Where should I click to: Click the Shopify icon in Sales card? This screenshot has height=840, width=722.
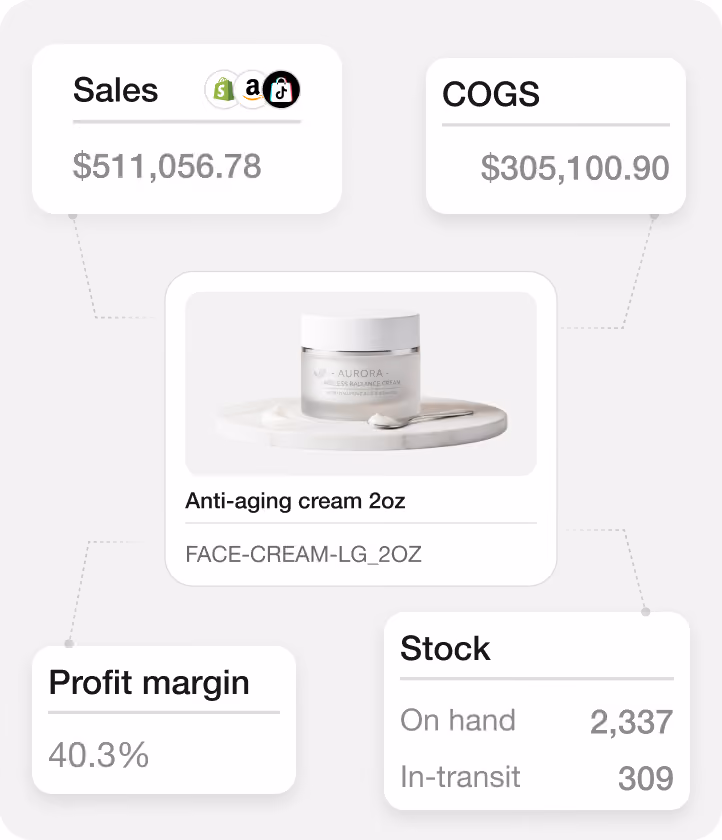(x=222, y=89)
